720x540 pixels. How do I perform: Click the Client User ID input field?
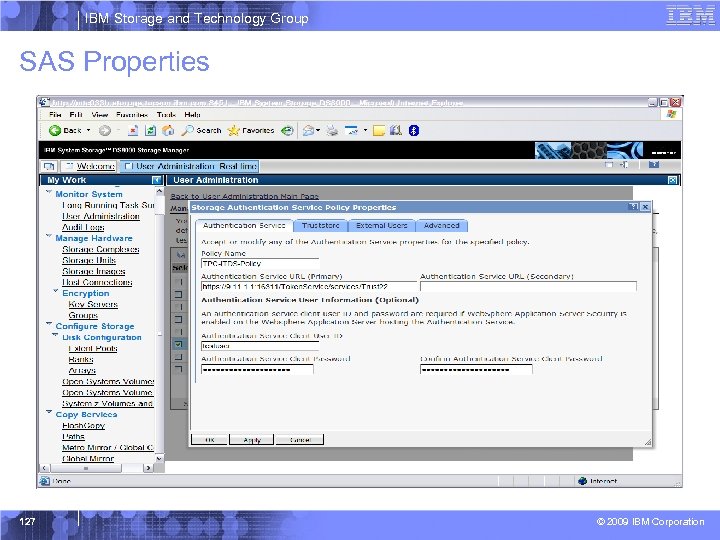point(260,346)
